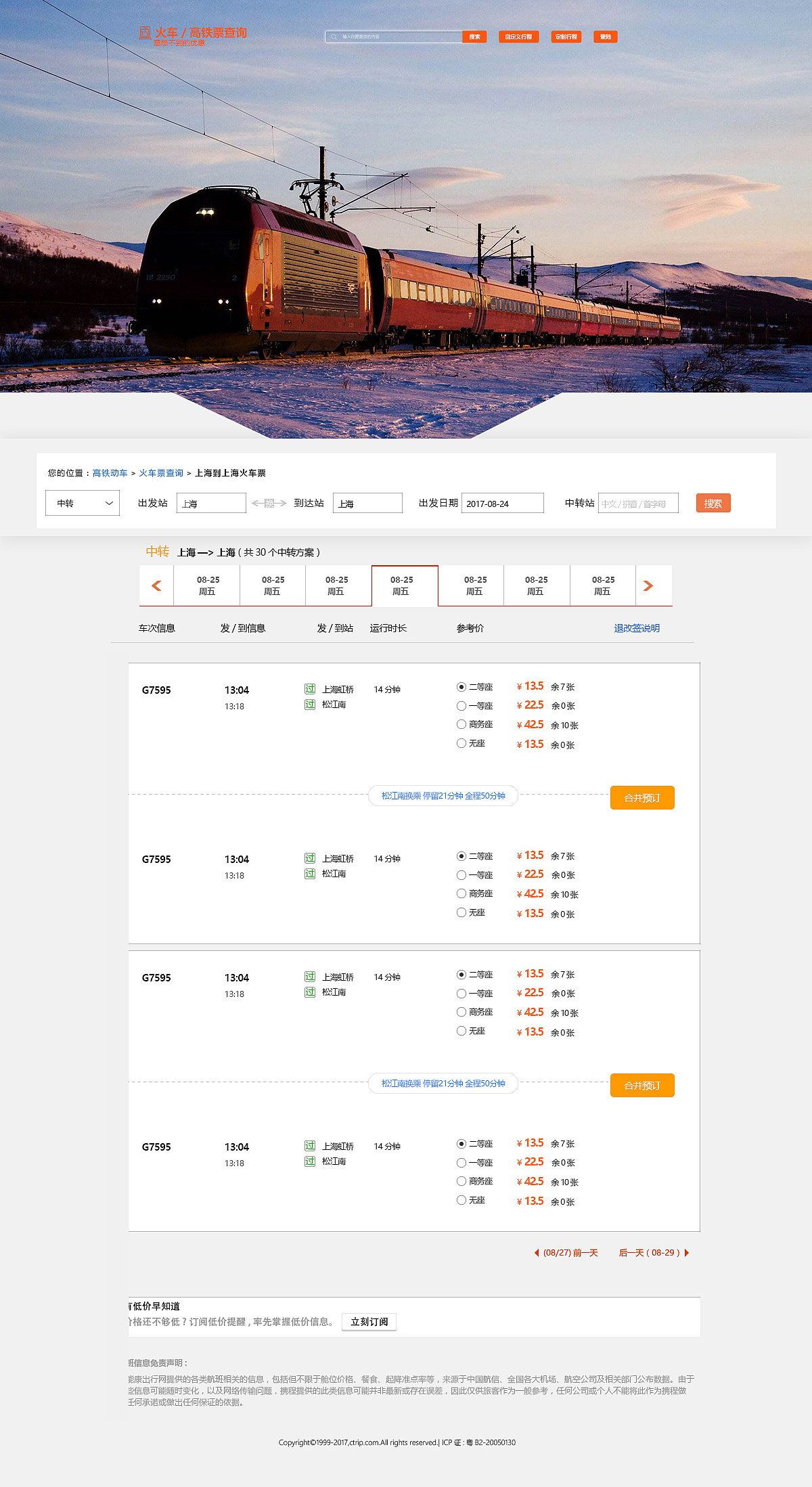Go to 后一天 (08-29) next day link

[x=650, y=1253]
